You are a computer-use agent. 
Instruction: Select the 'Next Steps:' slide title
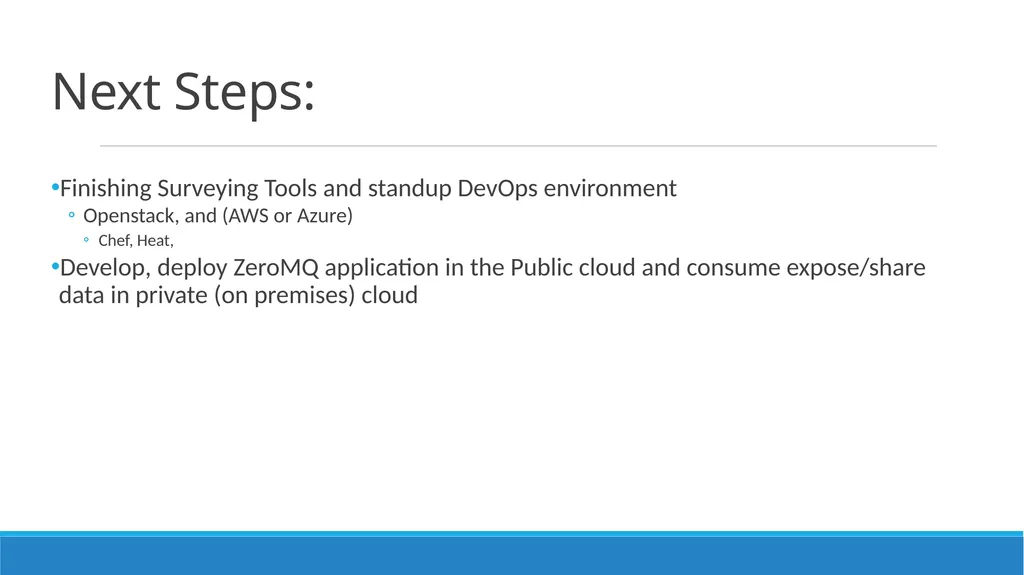(x=184, y=92)
